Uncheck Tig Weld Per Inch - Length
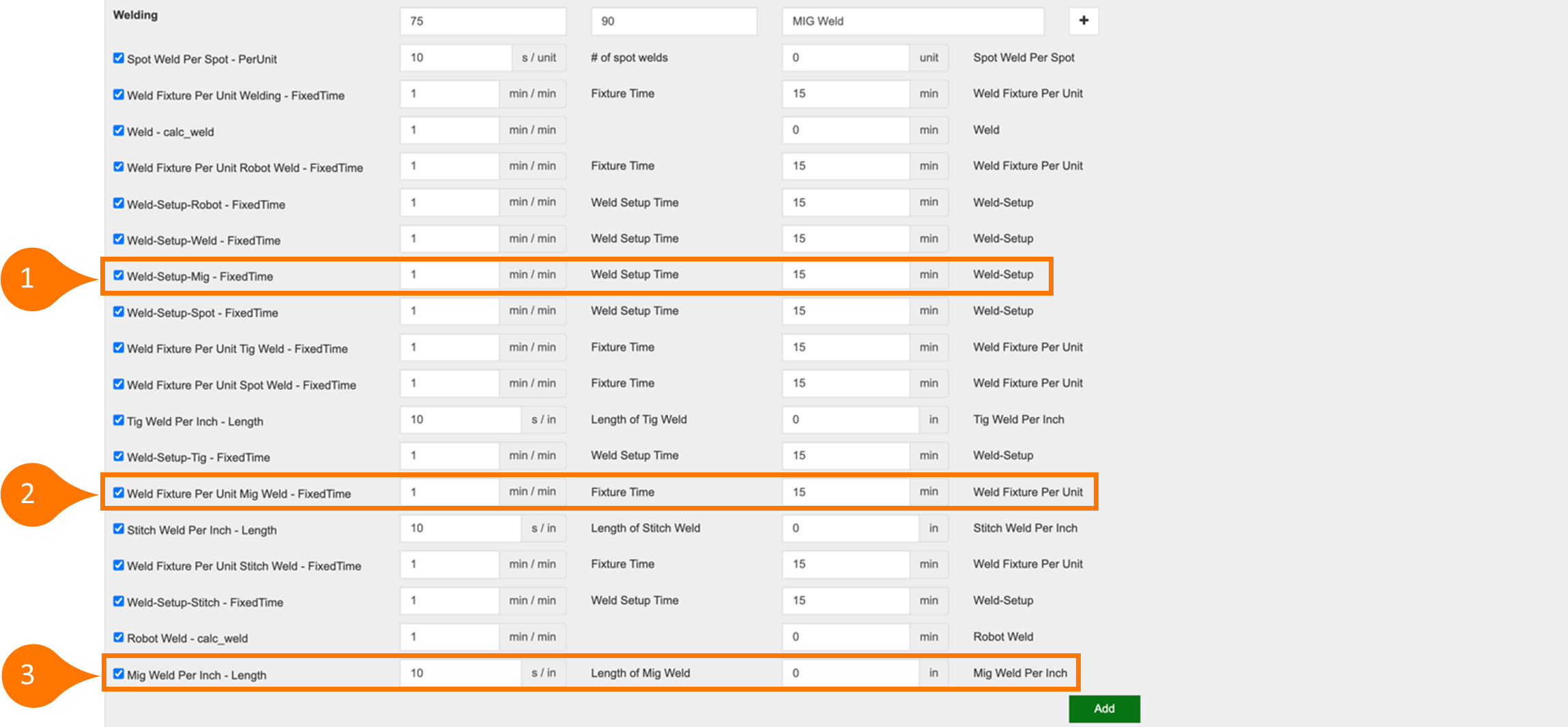The width and height of the screenshot is (1568, 727). [x=119, y=420]
